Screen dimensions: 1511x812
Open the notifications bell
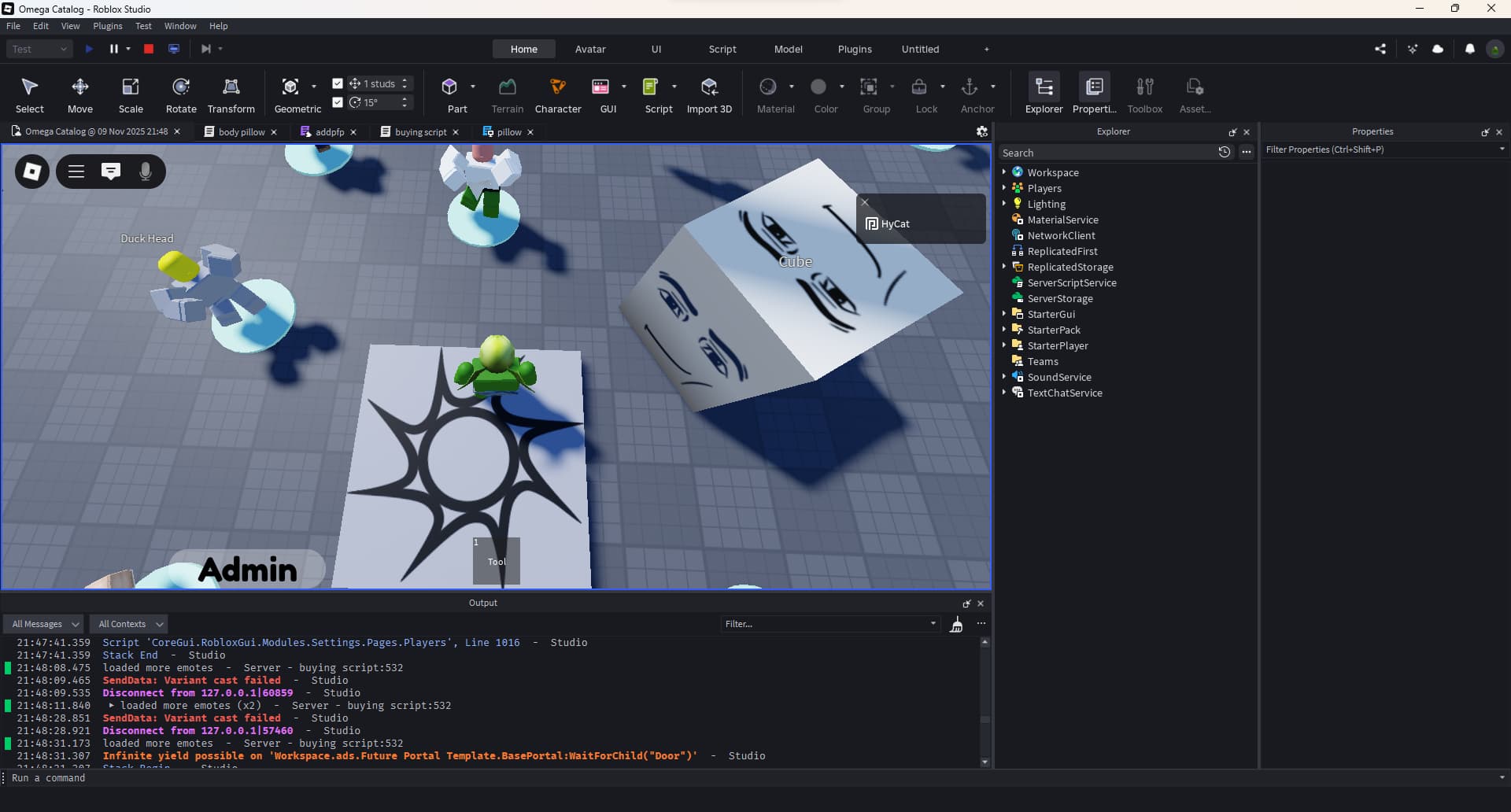(x=1469, y=49)
